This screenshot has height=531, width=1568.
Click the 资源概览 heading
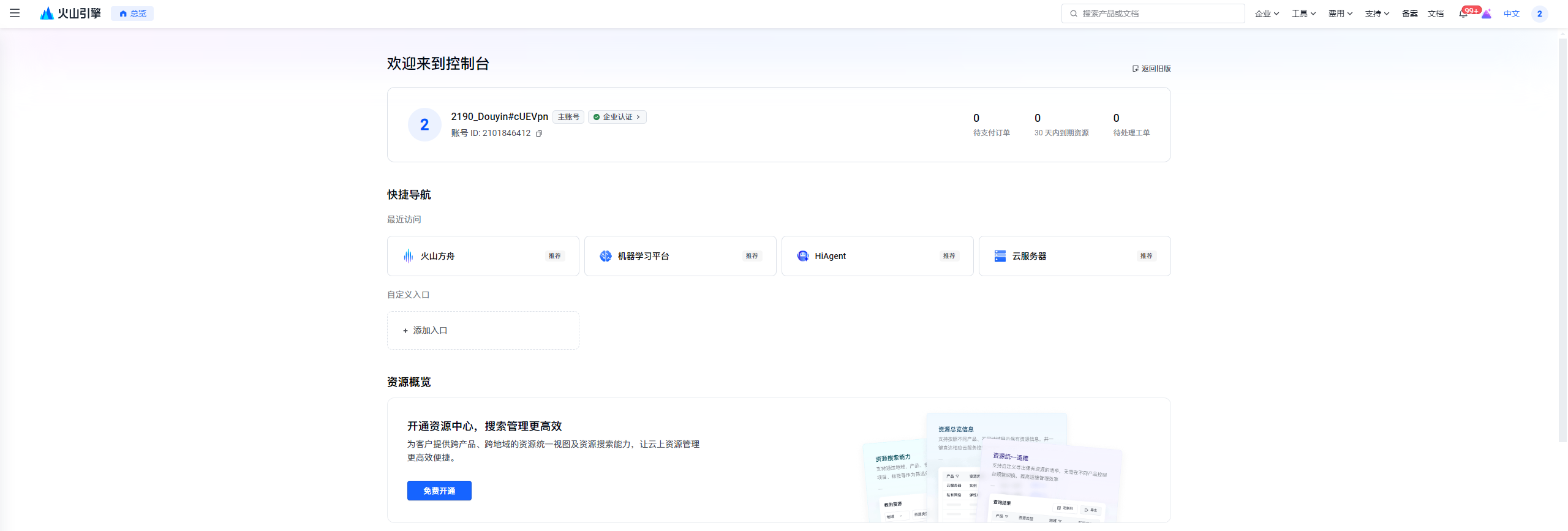409,382
